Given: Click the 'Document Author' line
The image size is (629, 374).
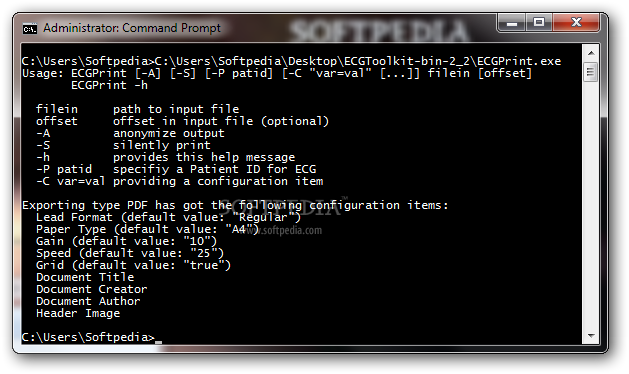Looking at the screenshot, I should [88, 302].
